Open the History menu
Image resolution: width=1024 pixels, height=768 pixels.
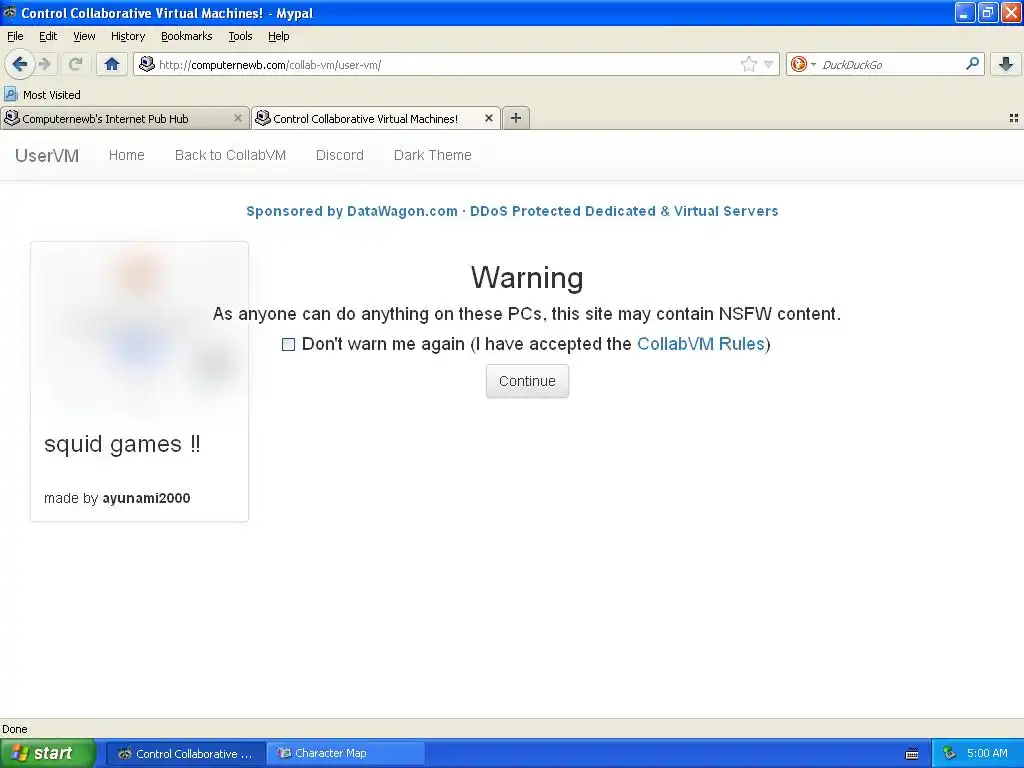[x=127, y=36]
